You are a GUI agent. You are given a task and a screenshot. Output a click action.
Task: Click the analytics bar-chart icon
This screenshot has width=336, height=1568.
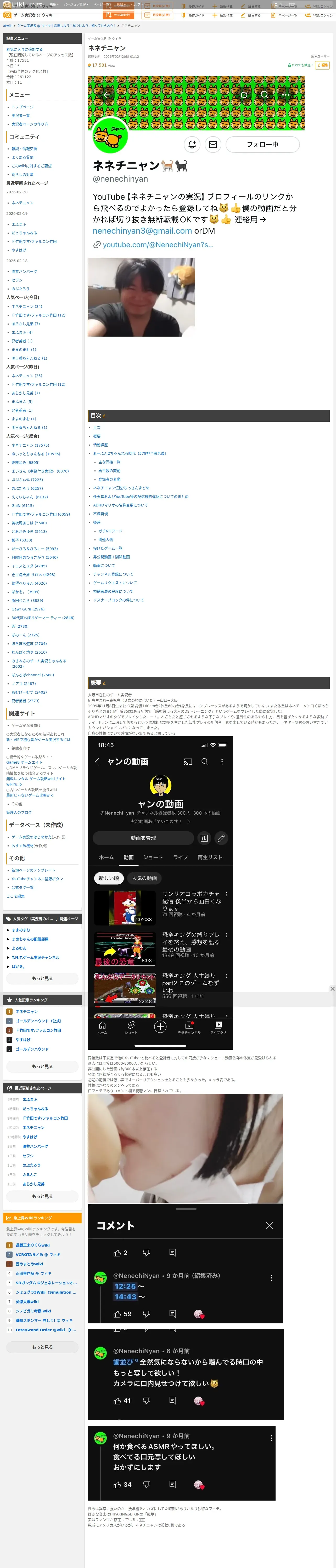204,838
